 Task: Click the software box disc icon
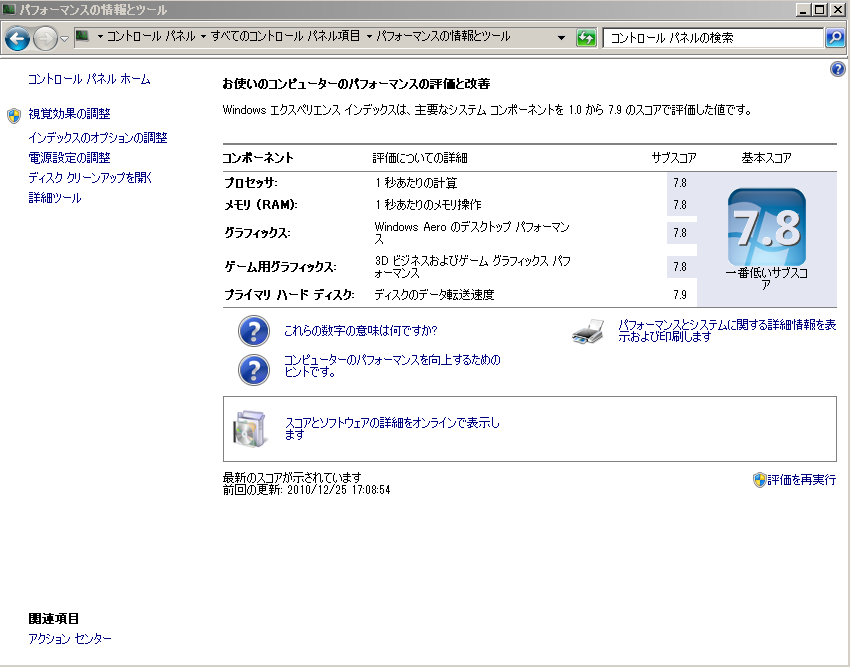pos(249,429)
